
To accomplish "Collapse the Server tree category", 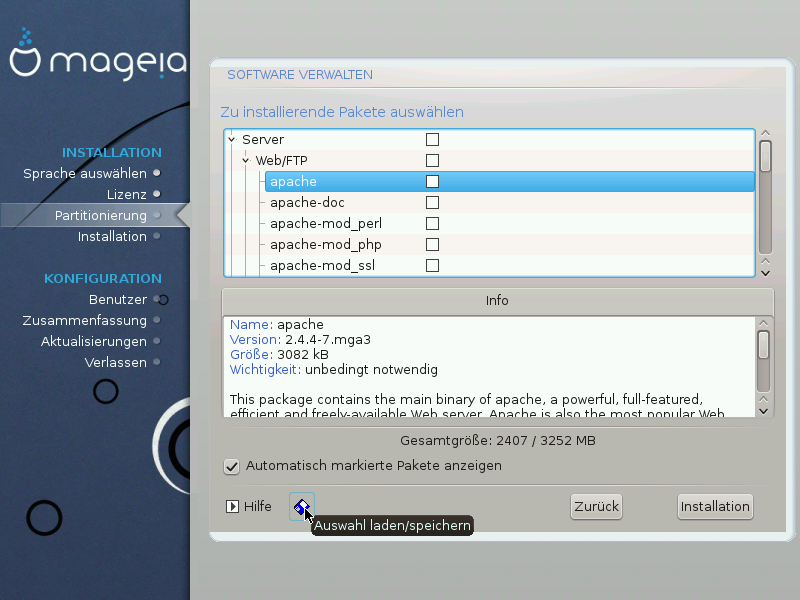I will pos(232,139).
